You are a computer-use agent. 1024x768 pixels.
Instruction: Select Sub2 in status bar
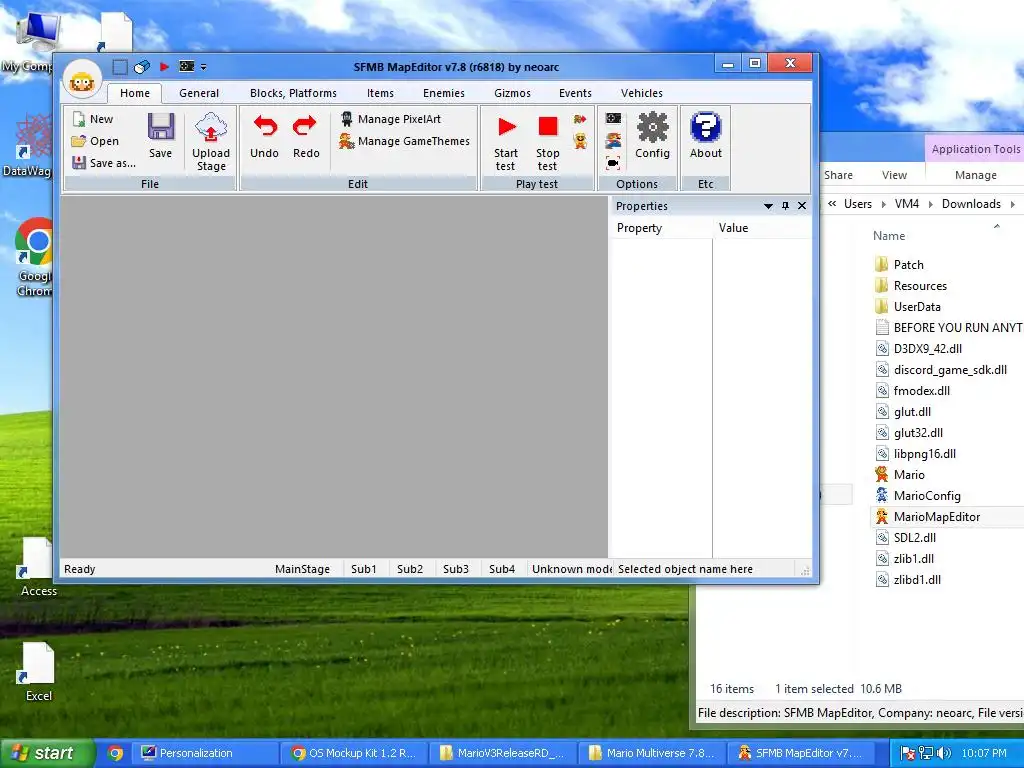click(410, 569)
